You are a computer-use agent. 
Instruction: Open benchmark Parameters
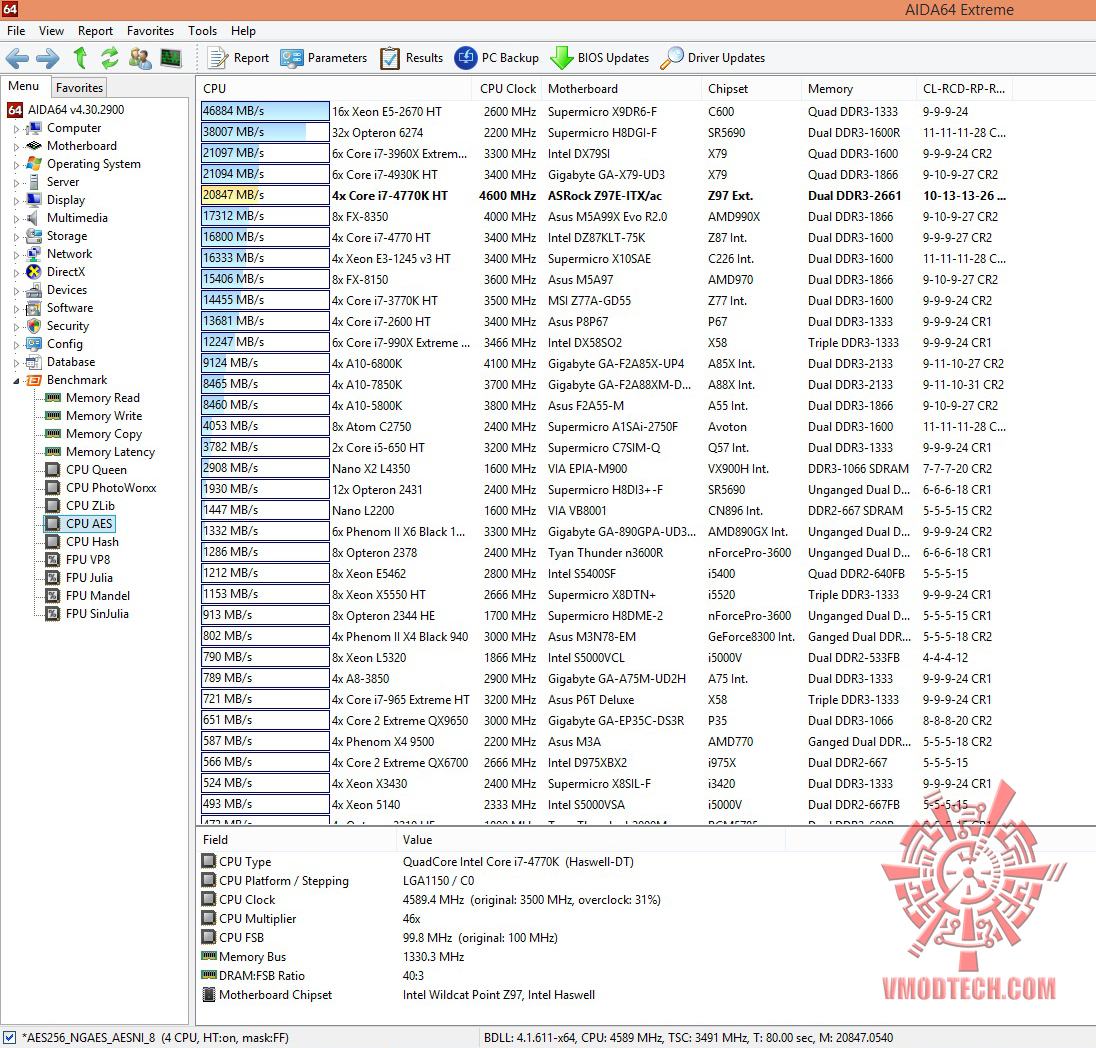(x=324, y=58)
